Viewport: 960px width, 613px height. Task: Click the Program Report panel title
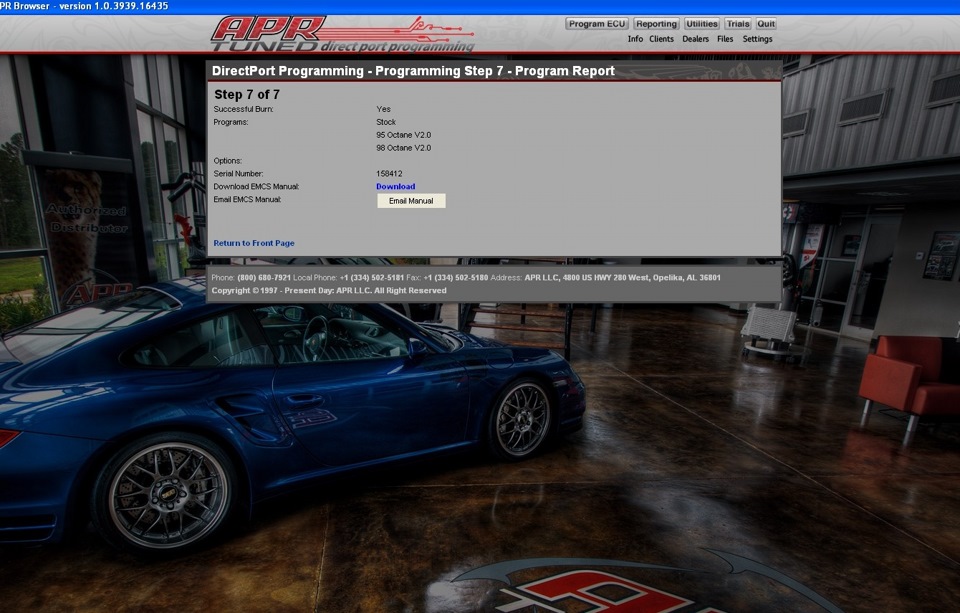point(413,71)
